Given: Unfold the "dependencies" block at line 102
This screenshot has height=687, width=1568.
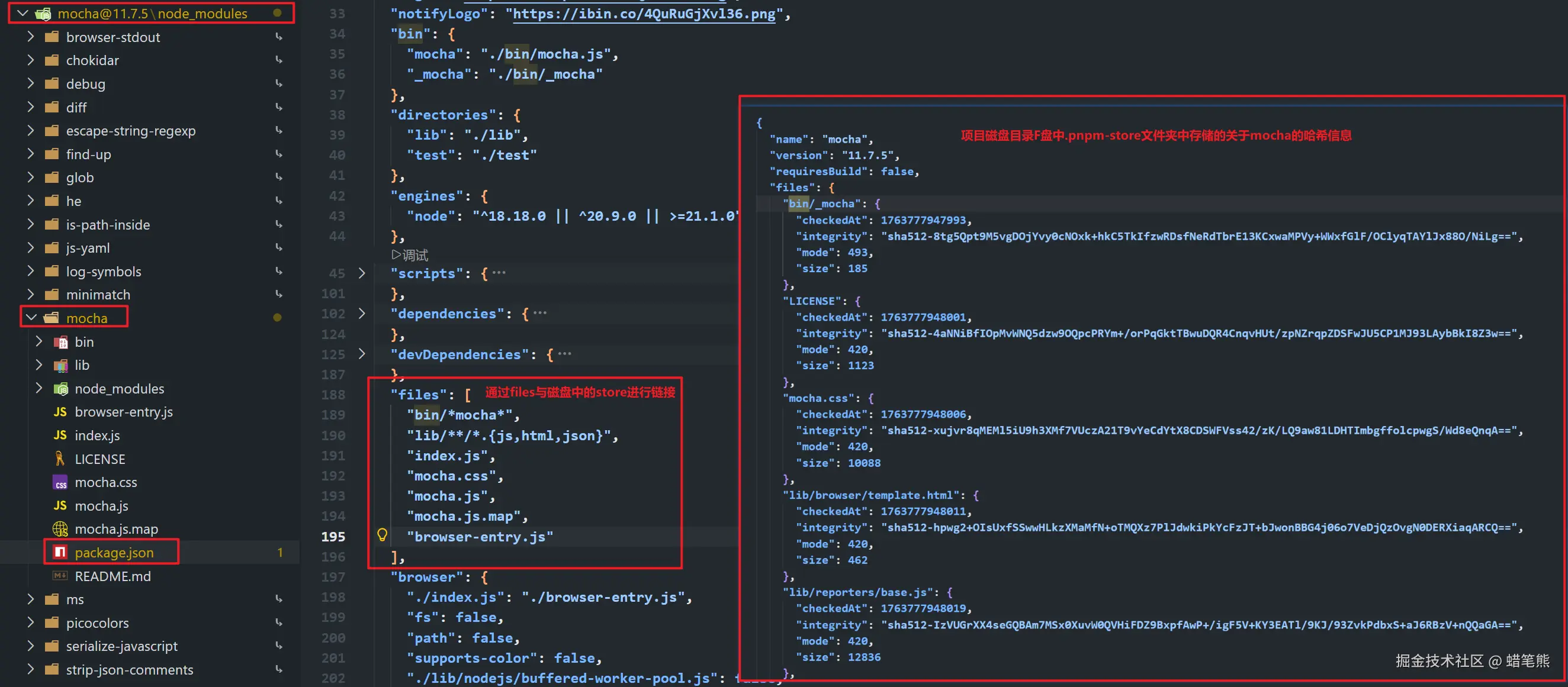Looking at the screenshot, I should coord(362,314).
